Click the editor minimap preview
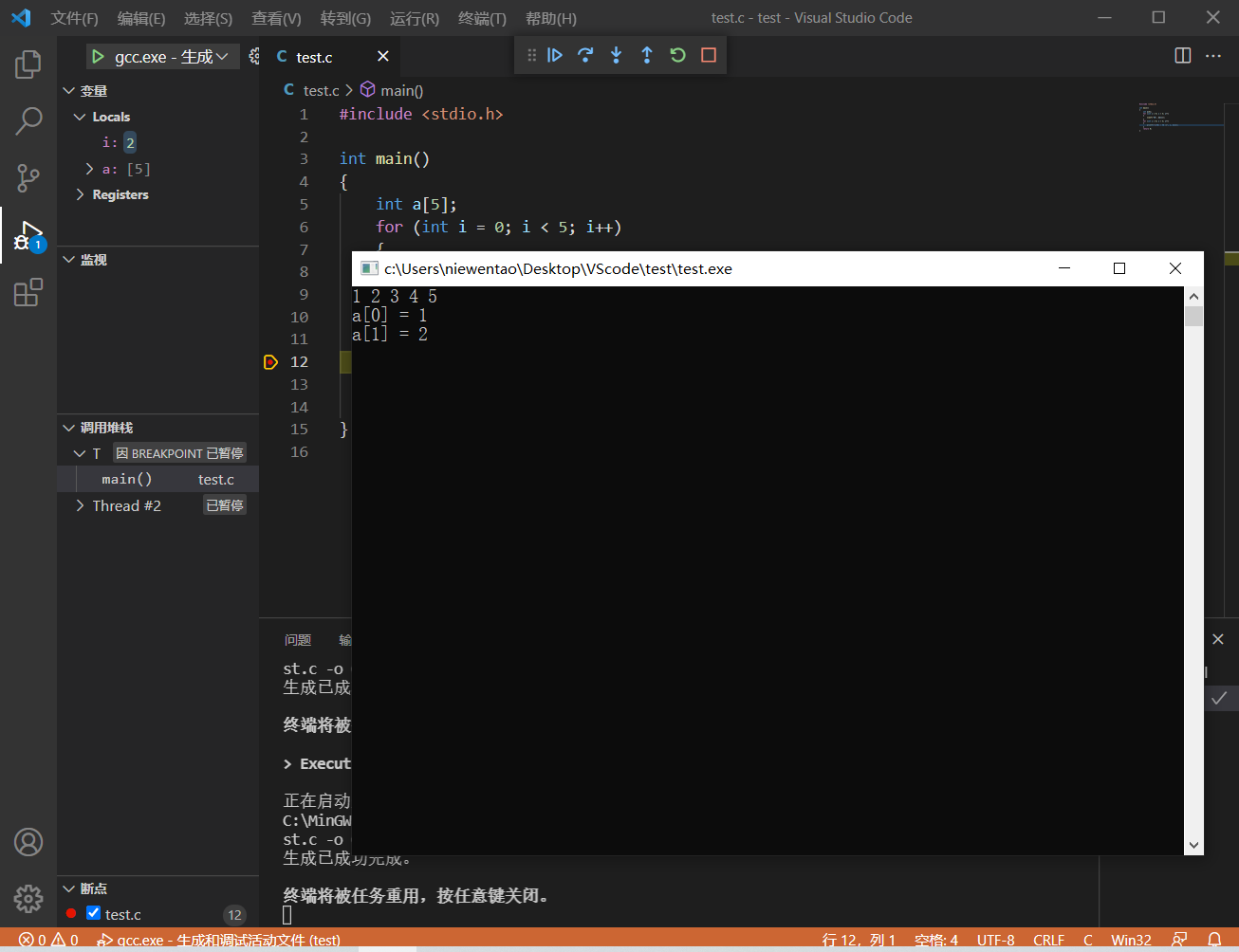 tap(1180, 118)
